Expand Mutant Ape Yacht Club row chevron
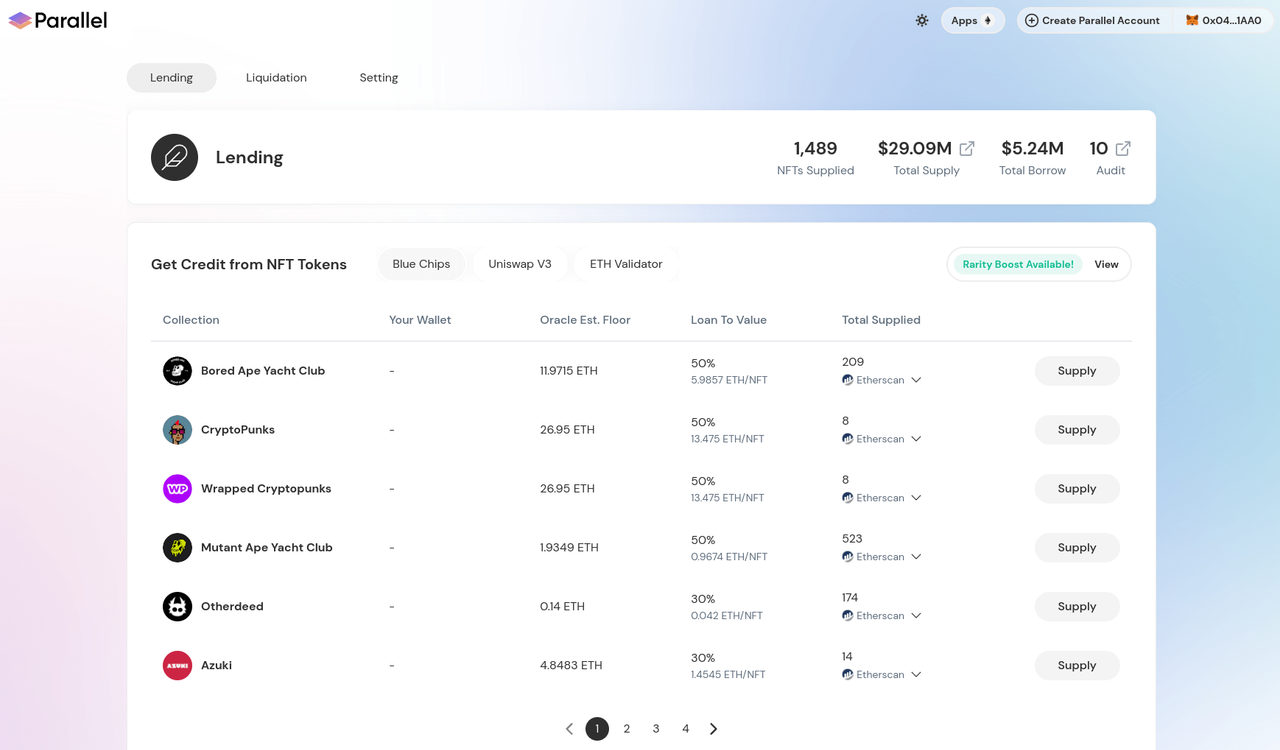 point(916,557)
